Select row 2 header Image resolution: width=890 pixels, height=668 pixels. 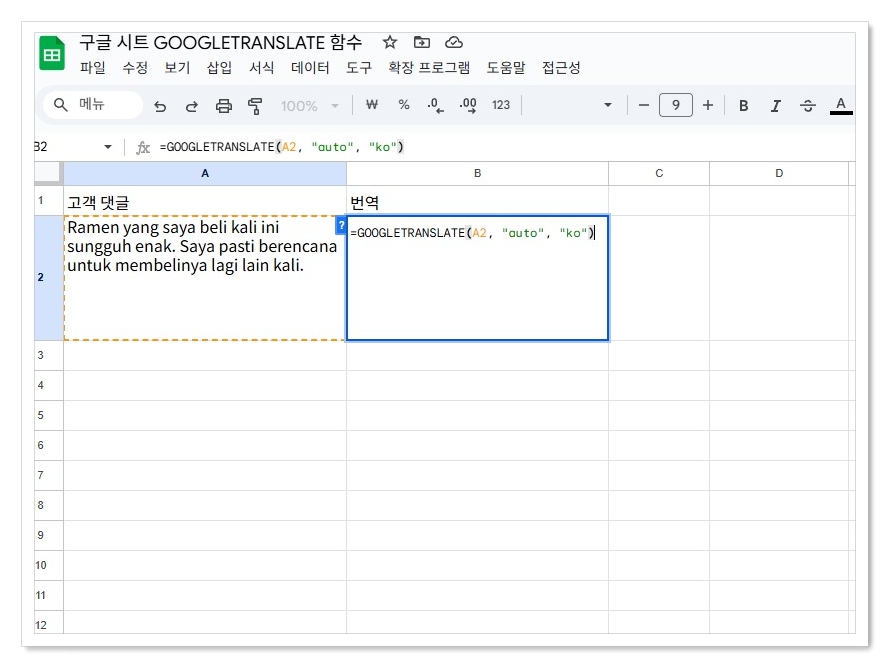click(48, 278)
